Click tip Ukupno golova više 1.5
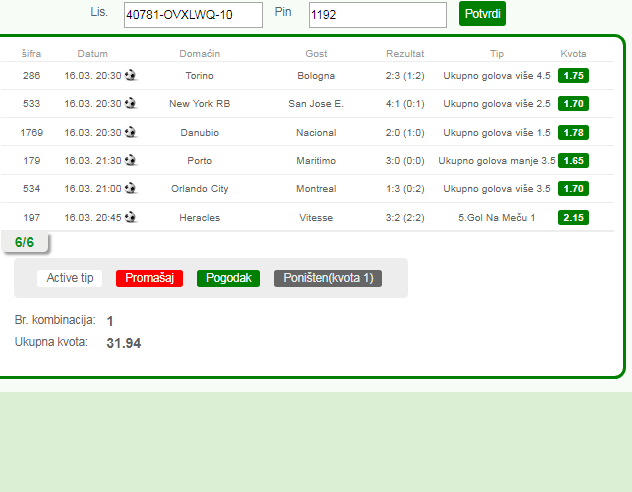This screenshot has width=632, height=492. pyautogui.click(x=497, y=133)
